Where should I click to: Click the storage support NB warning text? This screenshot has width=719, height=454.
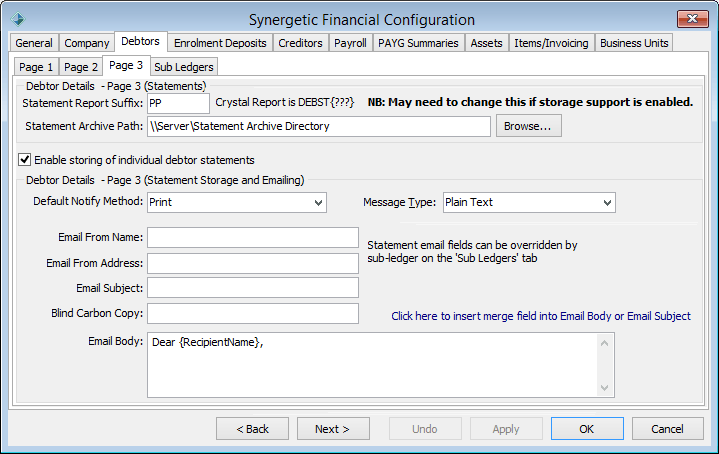click(x=530, y=102)
